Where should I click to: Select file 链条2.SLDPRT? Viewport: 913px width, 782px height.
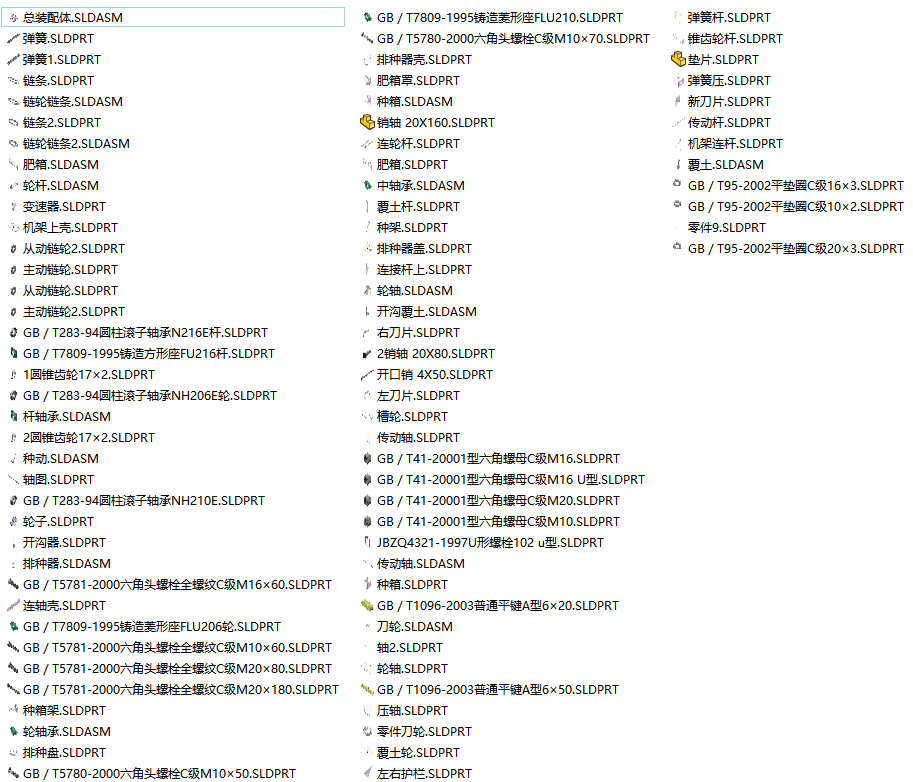coord(62,123)
